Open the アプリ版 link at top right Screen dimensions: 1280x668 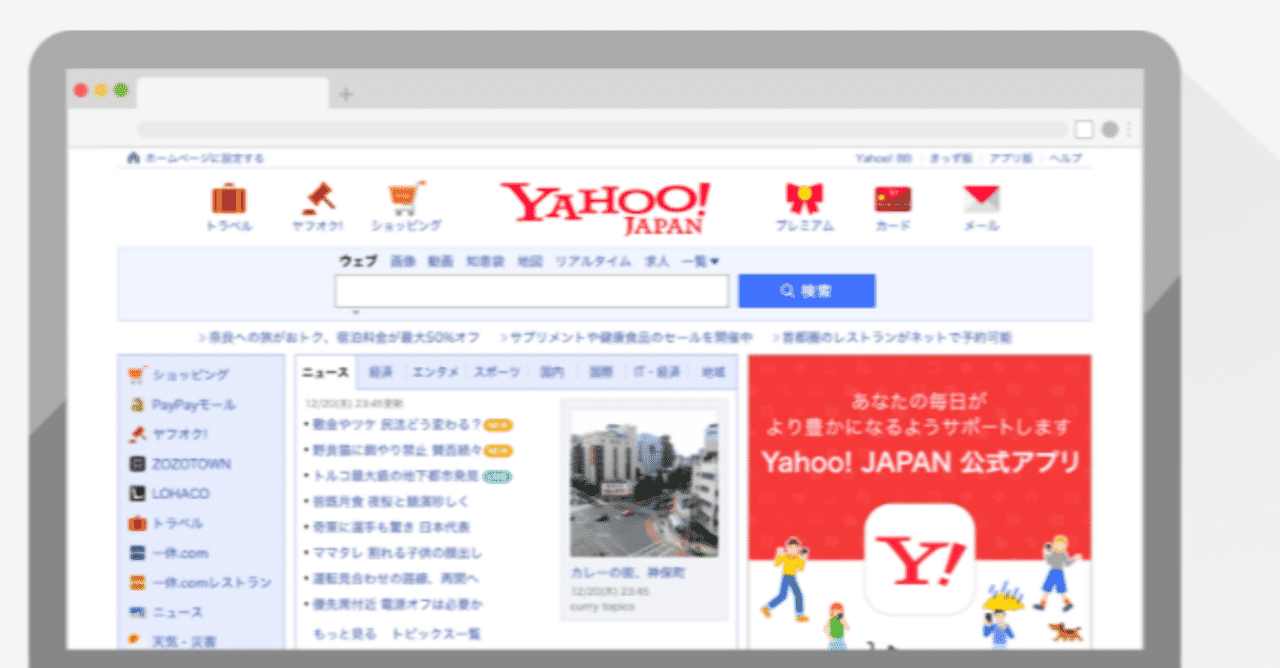(x=1011, y=158)
